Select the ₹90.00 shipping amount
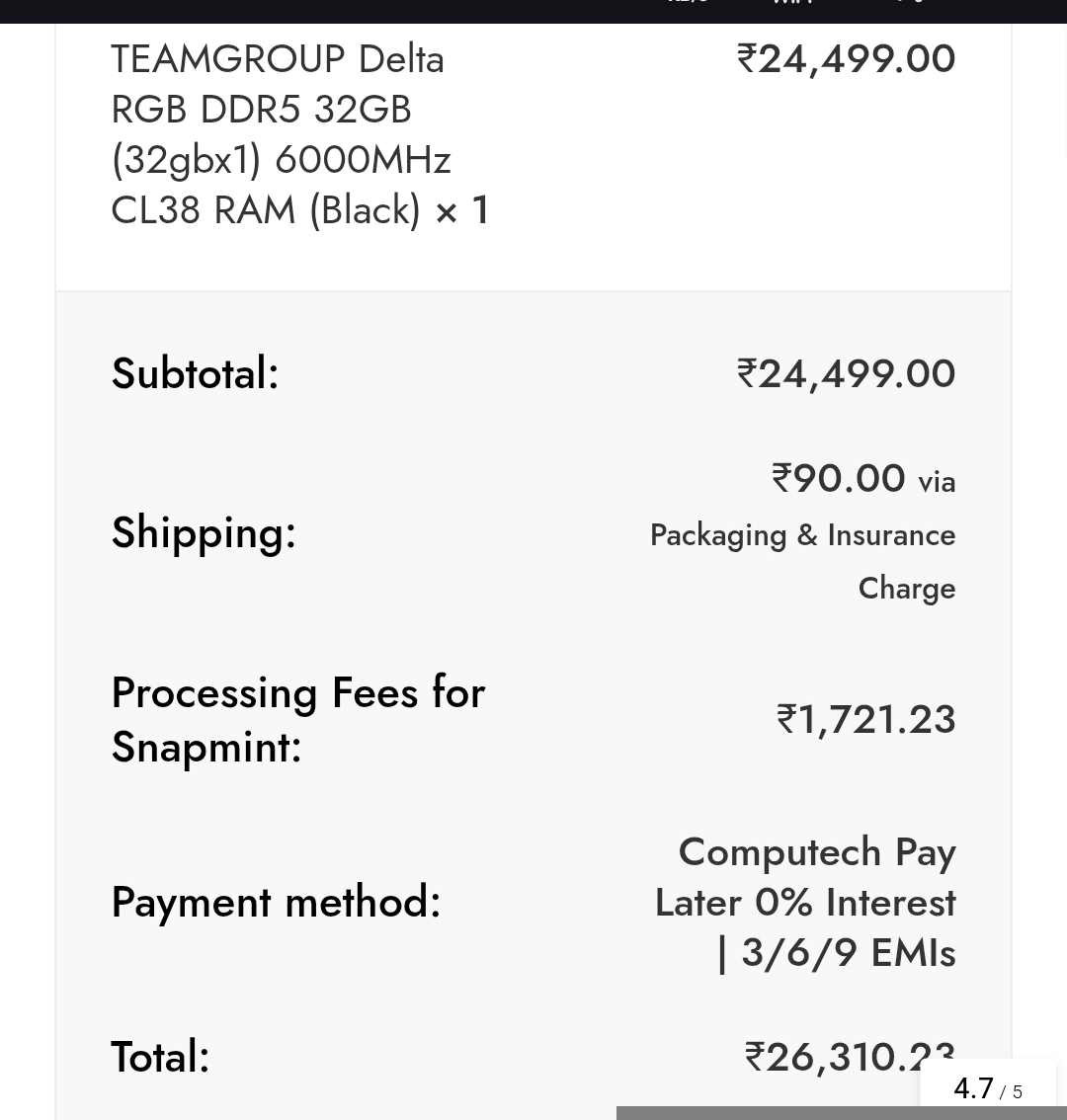 pyautogui.click(x=839, y=479)
